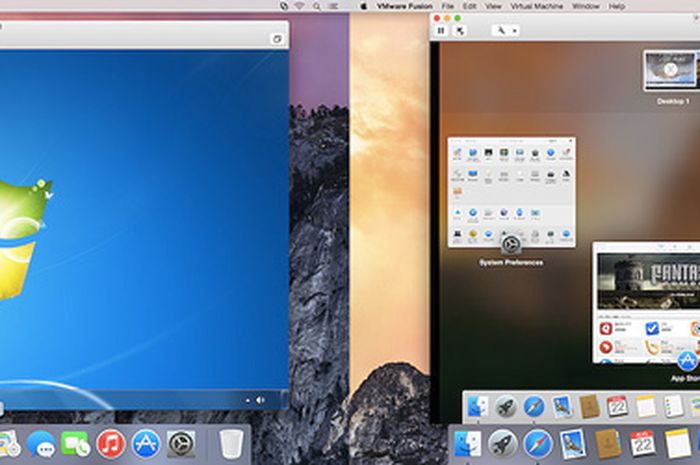Open Calendar in the guest VM dock
700x465 pixels.
click(x=618, y=407)
